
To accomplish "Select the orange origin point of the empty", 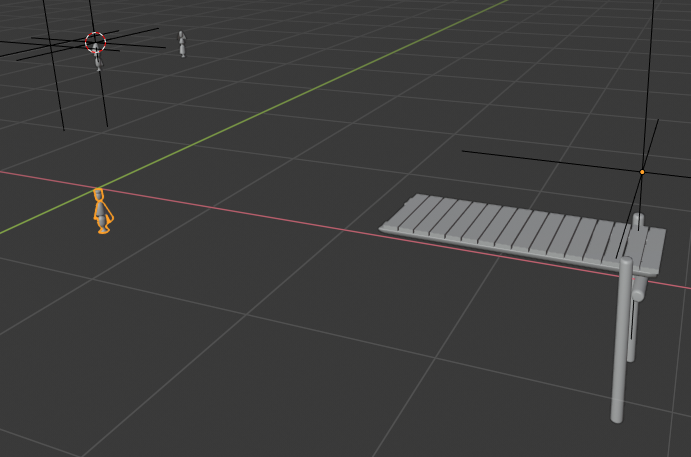I will (x=642, y=172).
